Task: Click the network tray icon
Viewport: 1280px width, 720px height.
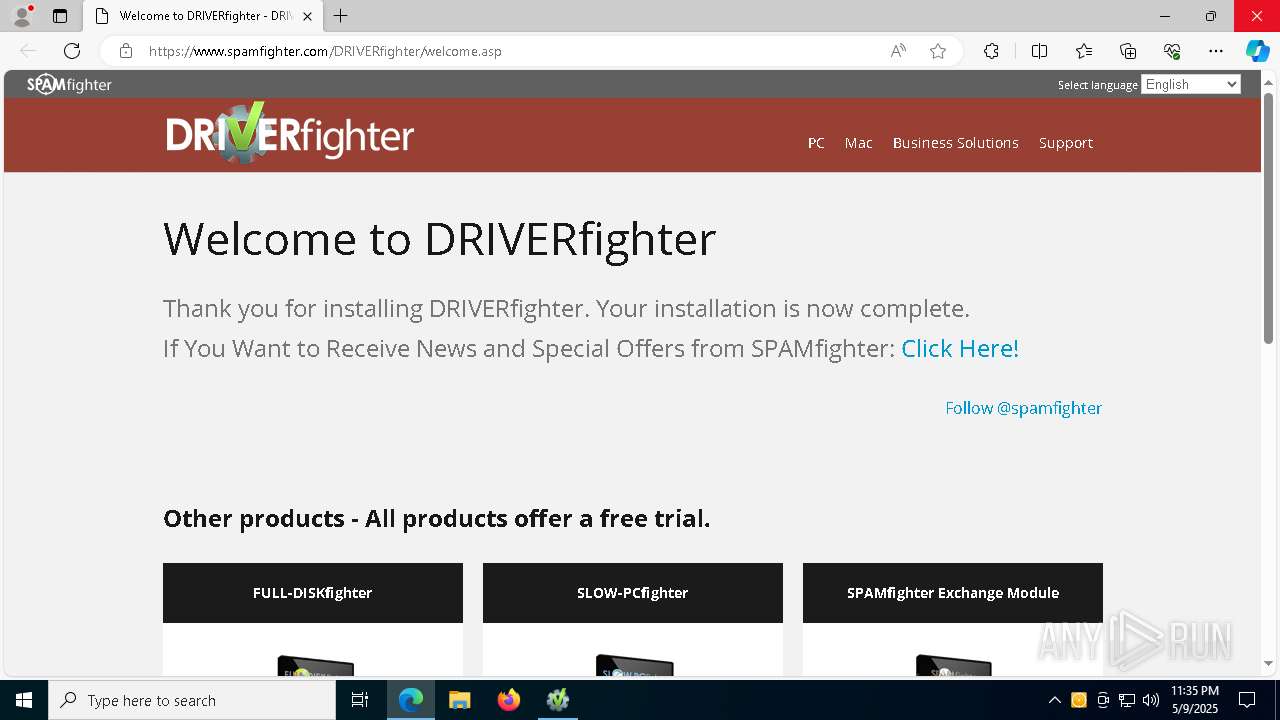Action: click(x=1127, y=700)
